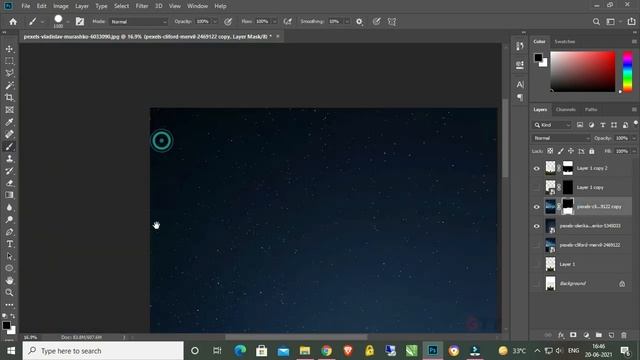Hide the Layer 1 copy 2 layer

(537, 168)
